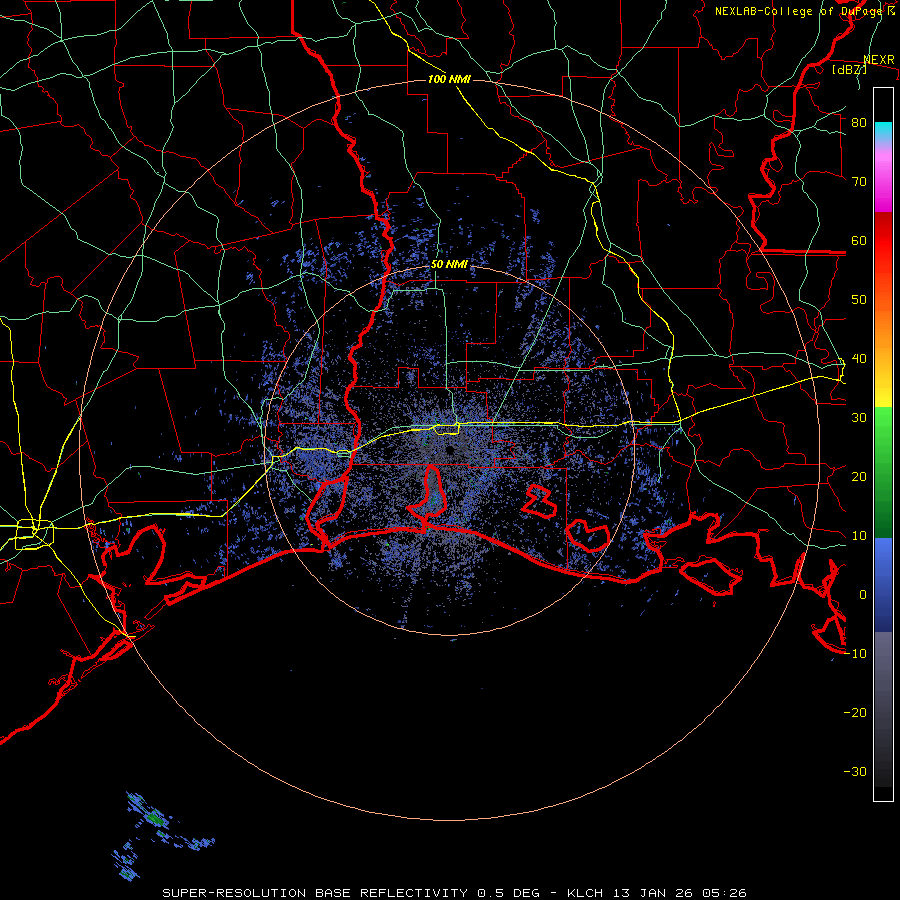Click the 30 value on the dBZ scale
The width and height of the screenshot is (900, 900).
coord(859,418)
